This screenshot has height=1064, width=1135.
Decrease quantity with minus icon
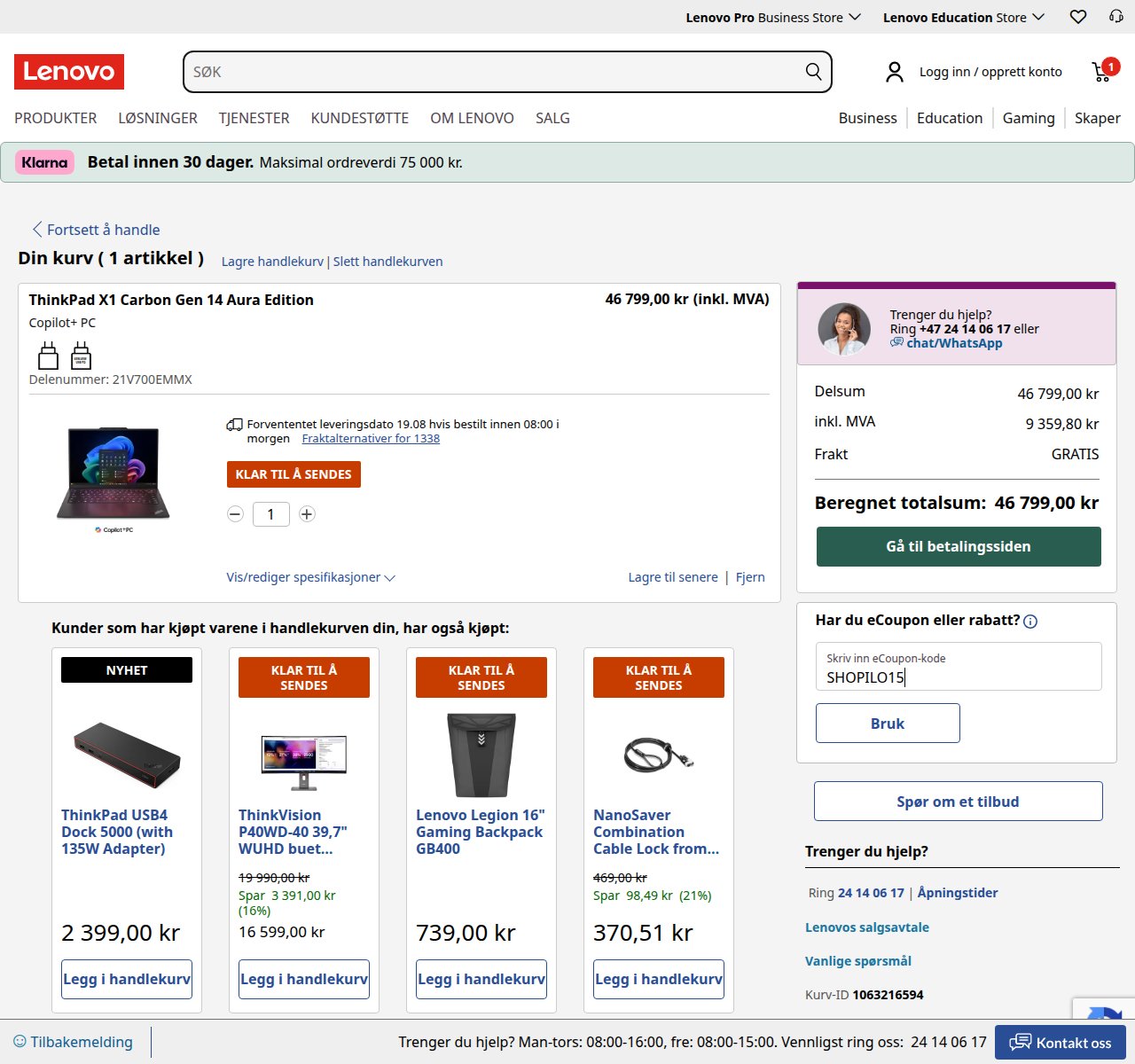point(235,514)
